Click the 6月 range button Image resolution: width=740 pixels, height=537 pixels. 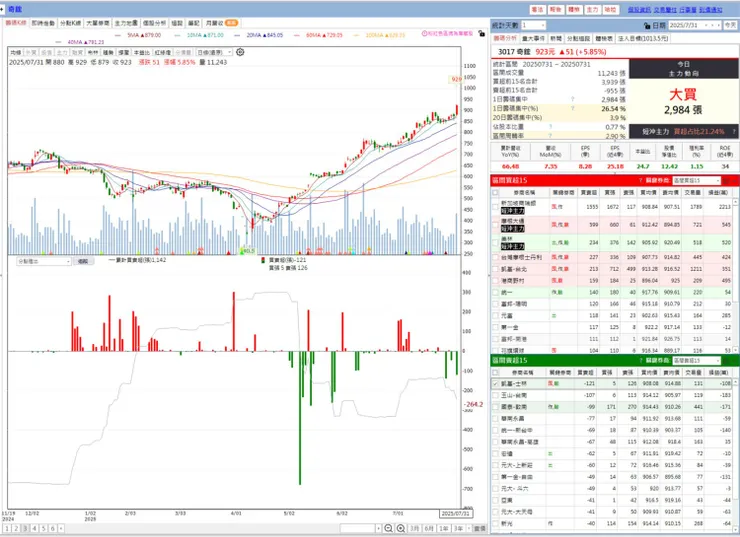[x=429, y=529]
